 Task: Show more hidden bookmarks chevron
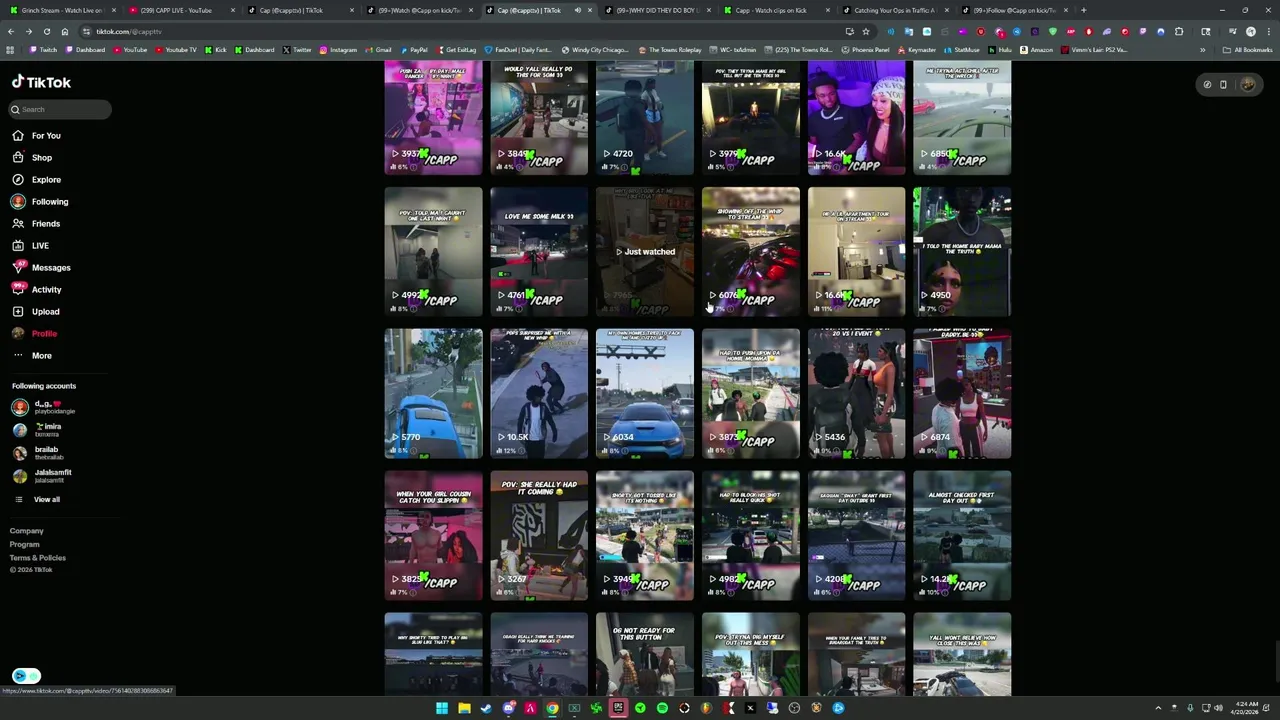pos(1202,49)
